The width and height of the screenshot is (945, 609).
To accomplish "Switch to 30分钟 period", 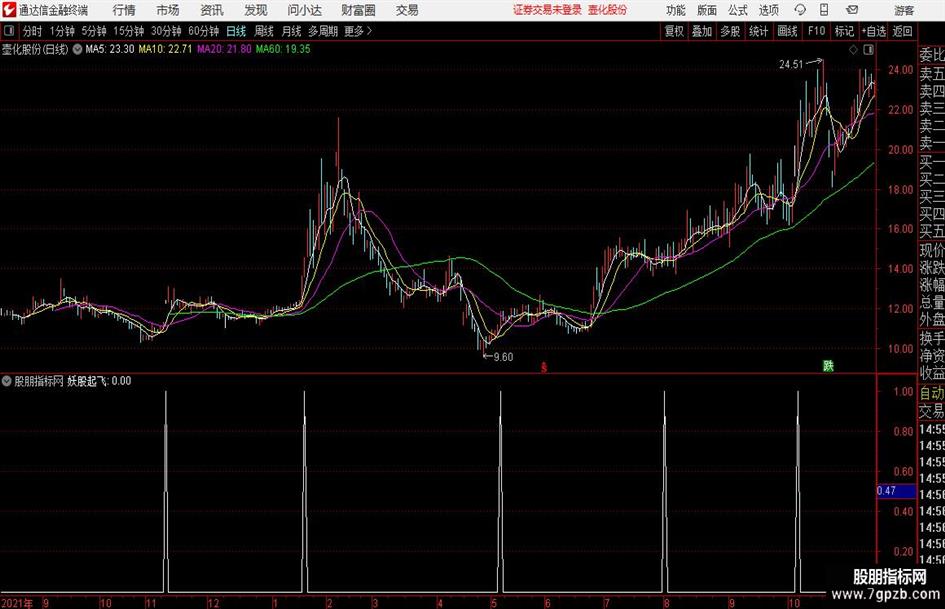I will (166, 31).
